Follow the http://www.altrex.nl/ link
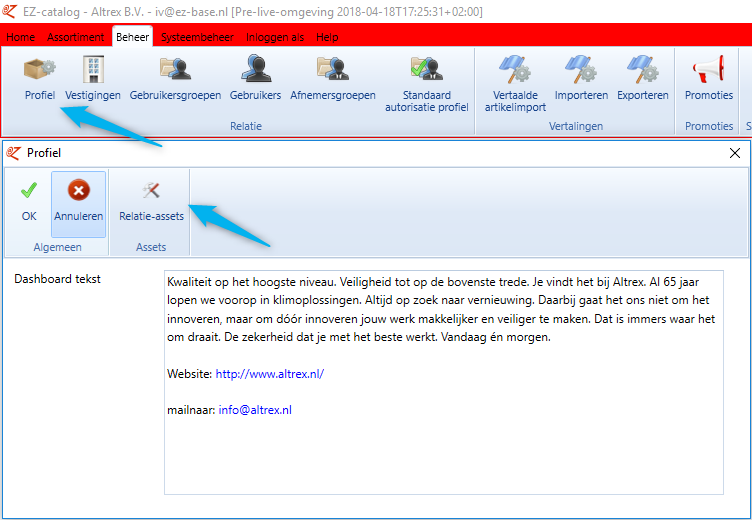 pyautogui.click(x=270, y=374)
